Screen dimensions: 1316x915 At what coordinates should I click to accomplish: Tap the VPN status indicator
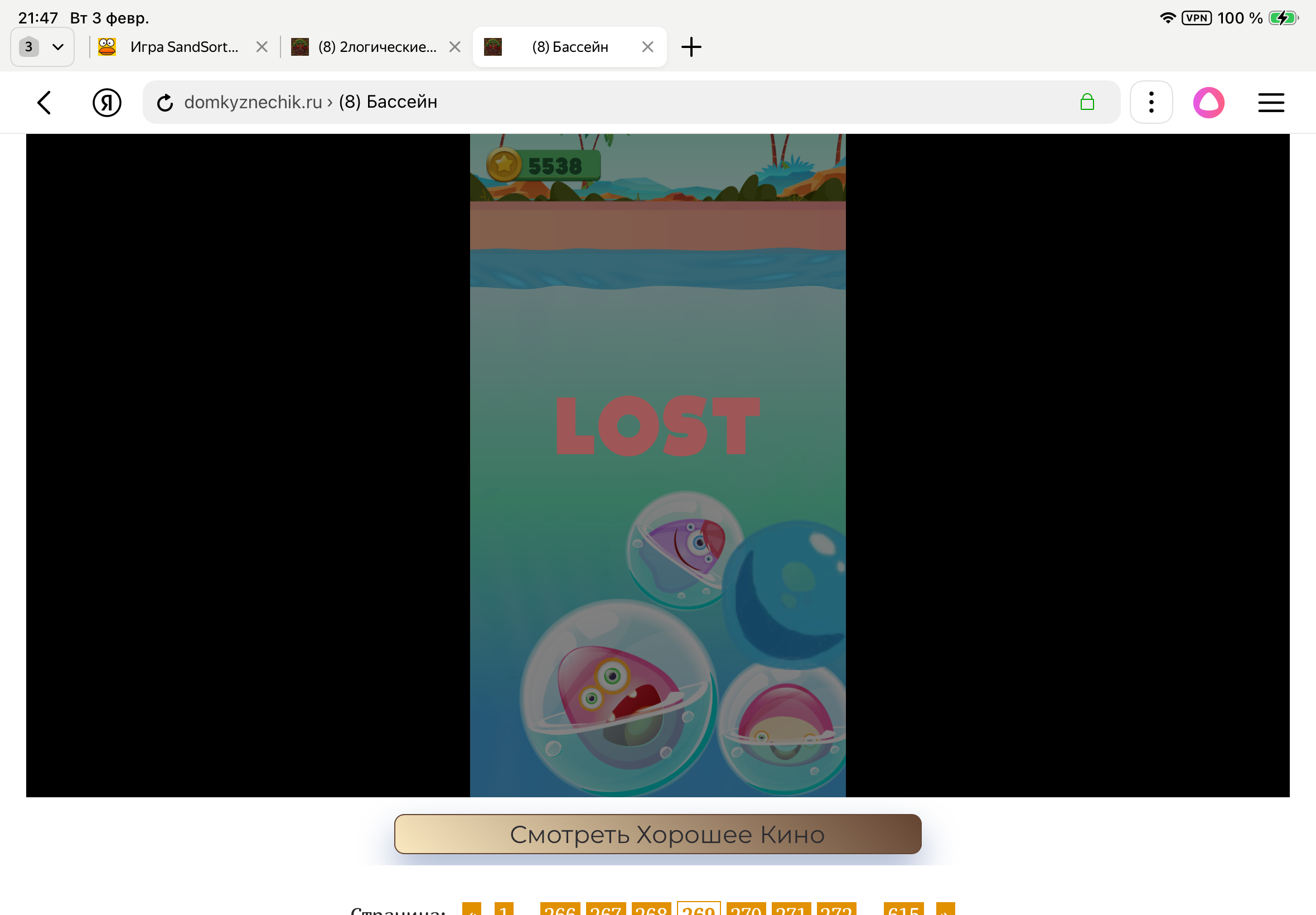click(x=1196, y=18)
